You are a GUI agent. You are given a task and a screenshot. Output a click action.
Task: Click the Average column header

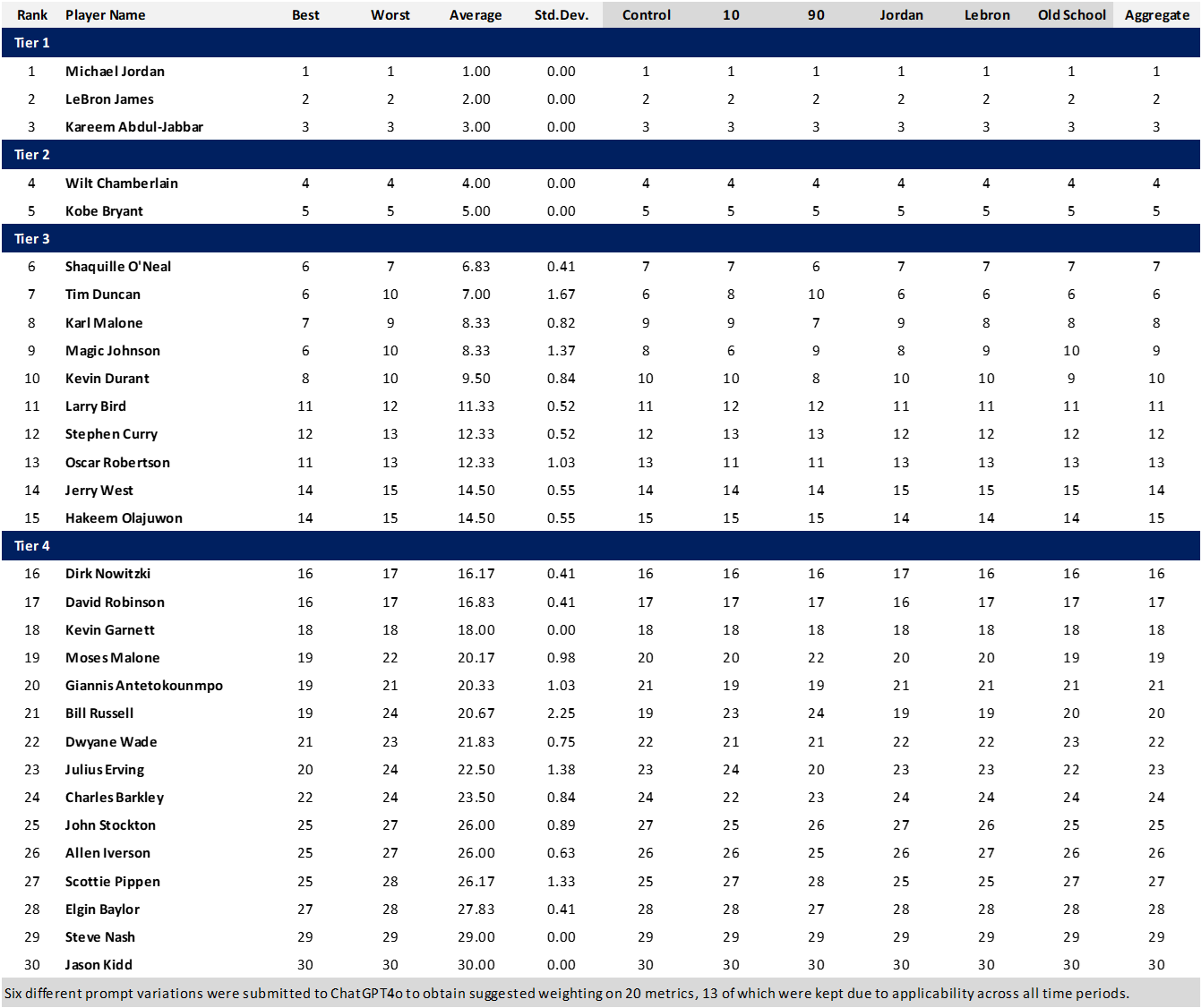pos(476,15)
